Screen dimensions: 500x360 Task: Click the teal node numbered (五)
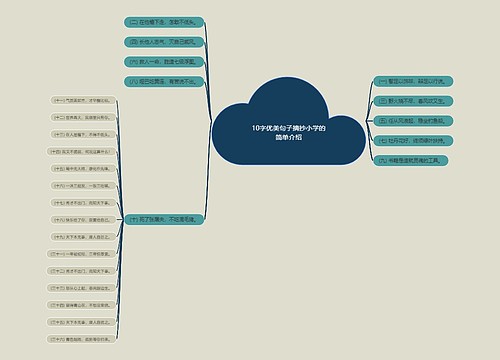[x=413, y=121]
